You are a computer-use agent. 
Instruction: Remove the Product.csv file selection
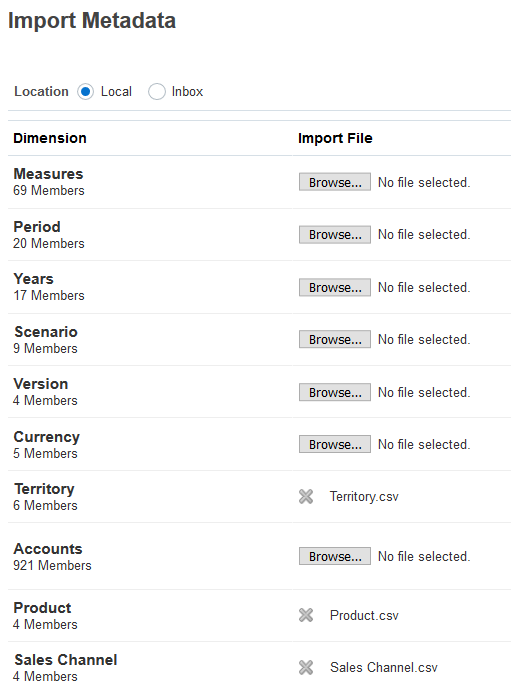point(306,615)
